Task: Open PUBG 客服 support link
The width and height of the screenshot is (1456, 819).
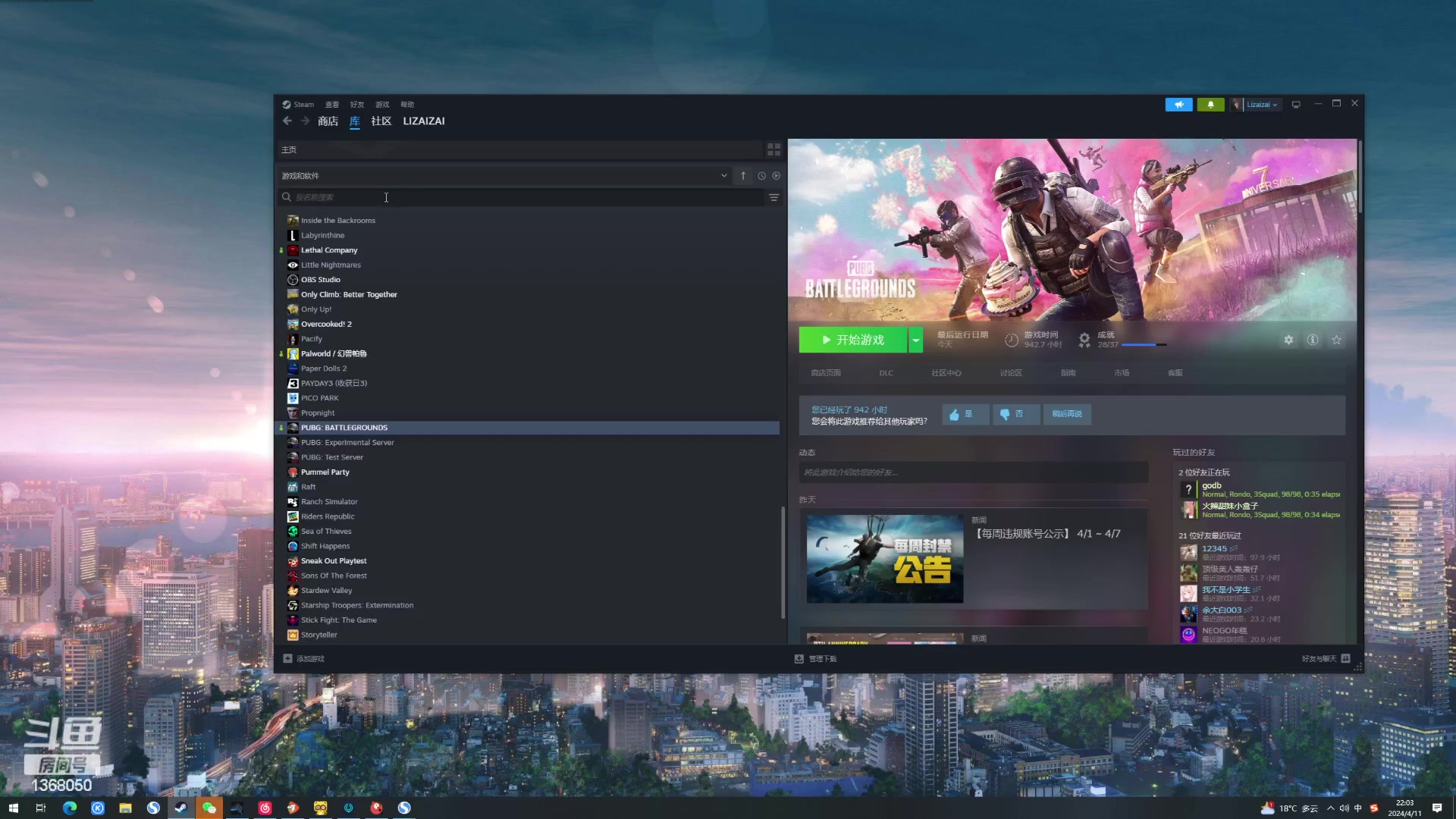Action: click(1175, 373)
